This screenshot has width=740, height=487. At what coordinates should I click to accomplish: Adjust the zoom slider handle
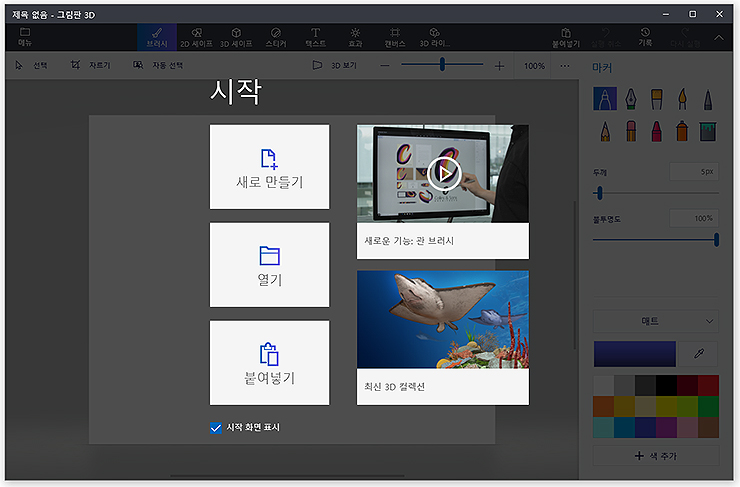pos(442,64)
